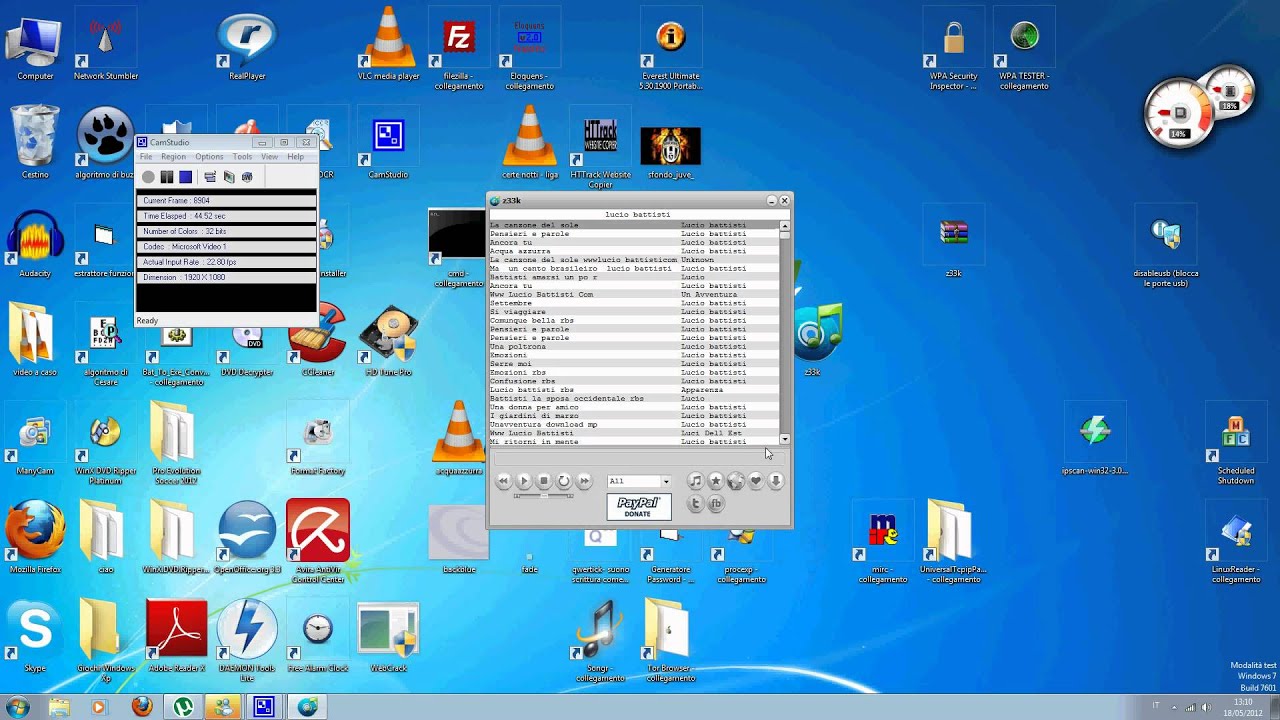Select song 'Serre moi'
The image size is (1280, 720).
(x=634, y=364)
